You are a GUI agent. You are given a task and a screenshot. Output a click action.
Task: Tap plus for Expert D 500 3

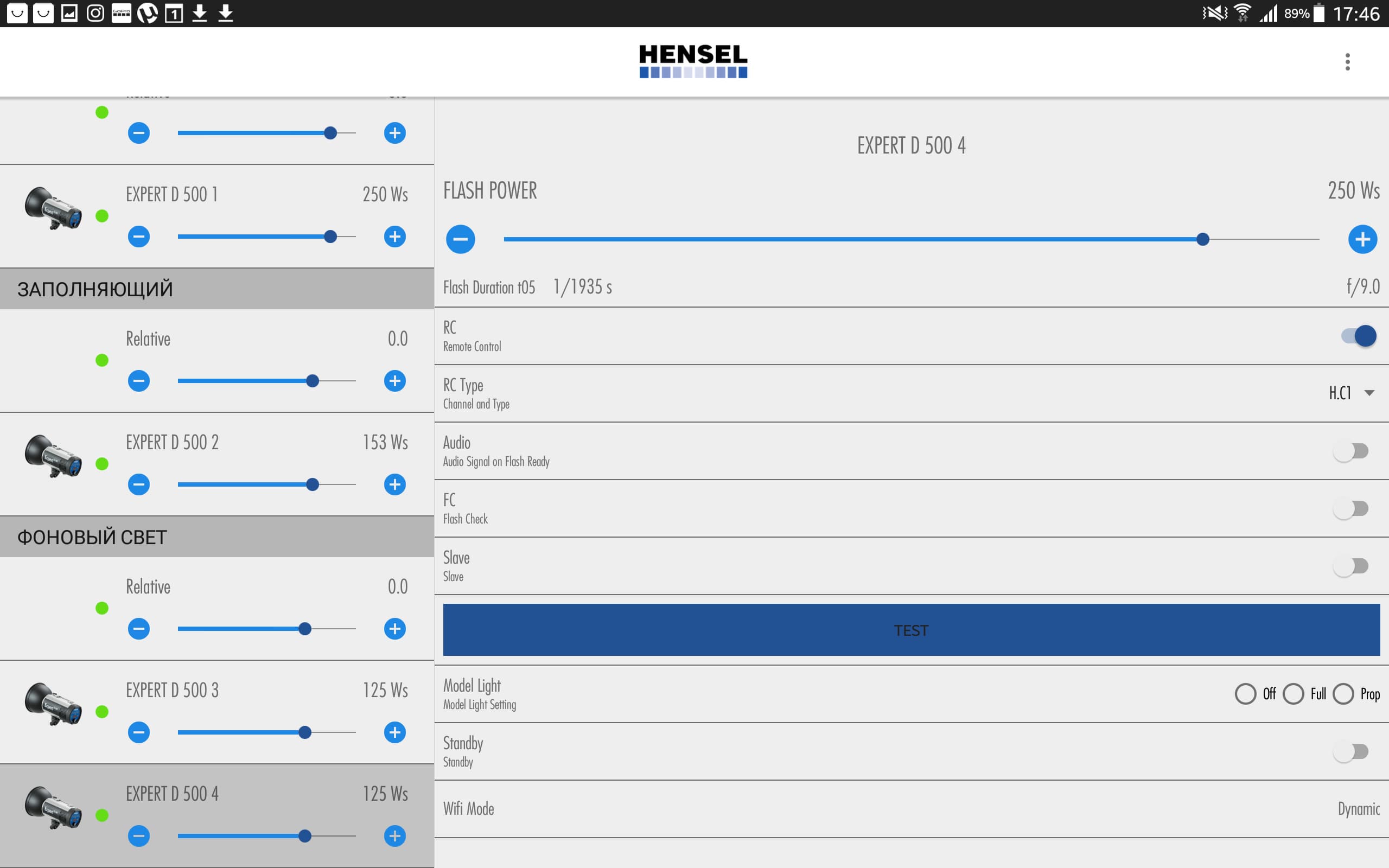click(394, 732)
